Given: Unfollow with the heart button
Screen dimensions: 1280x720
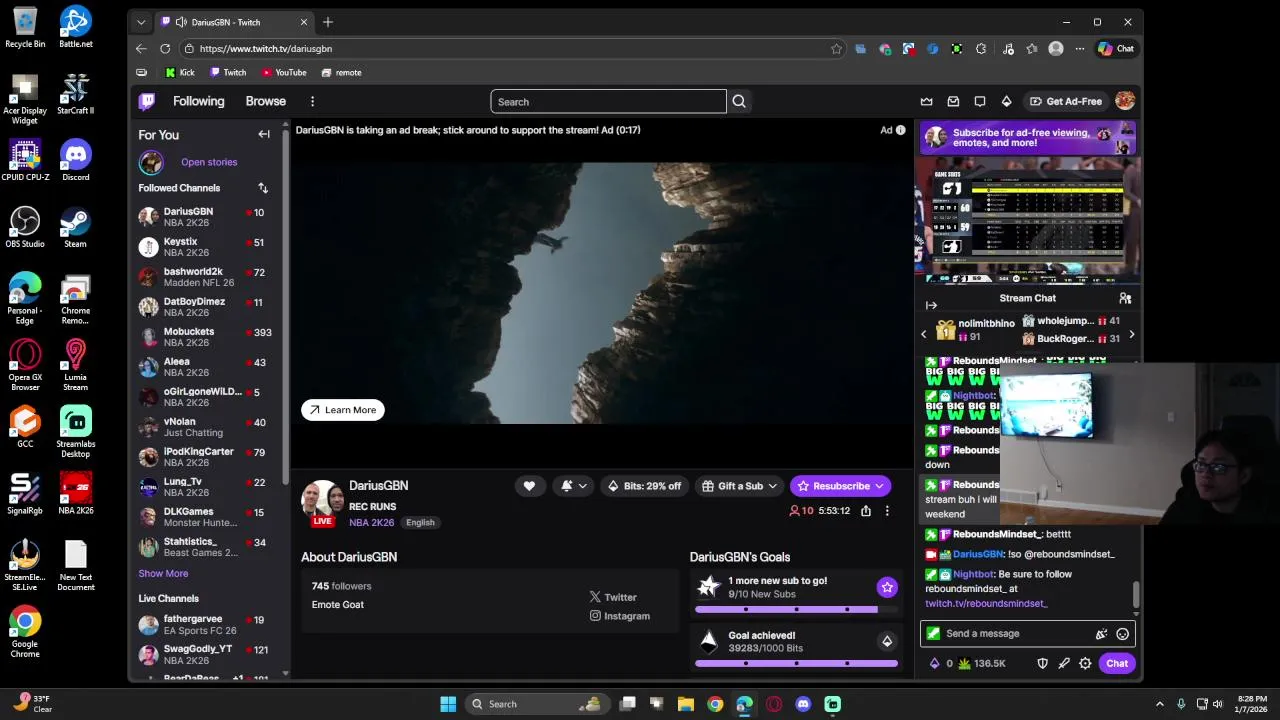Looking at the screenshot, I should (529, 486).
